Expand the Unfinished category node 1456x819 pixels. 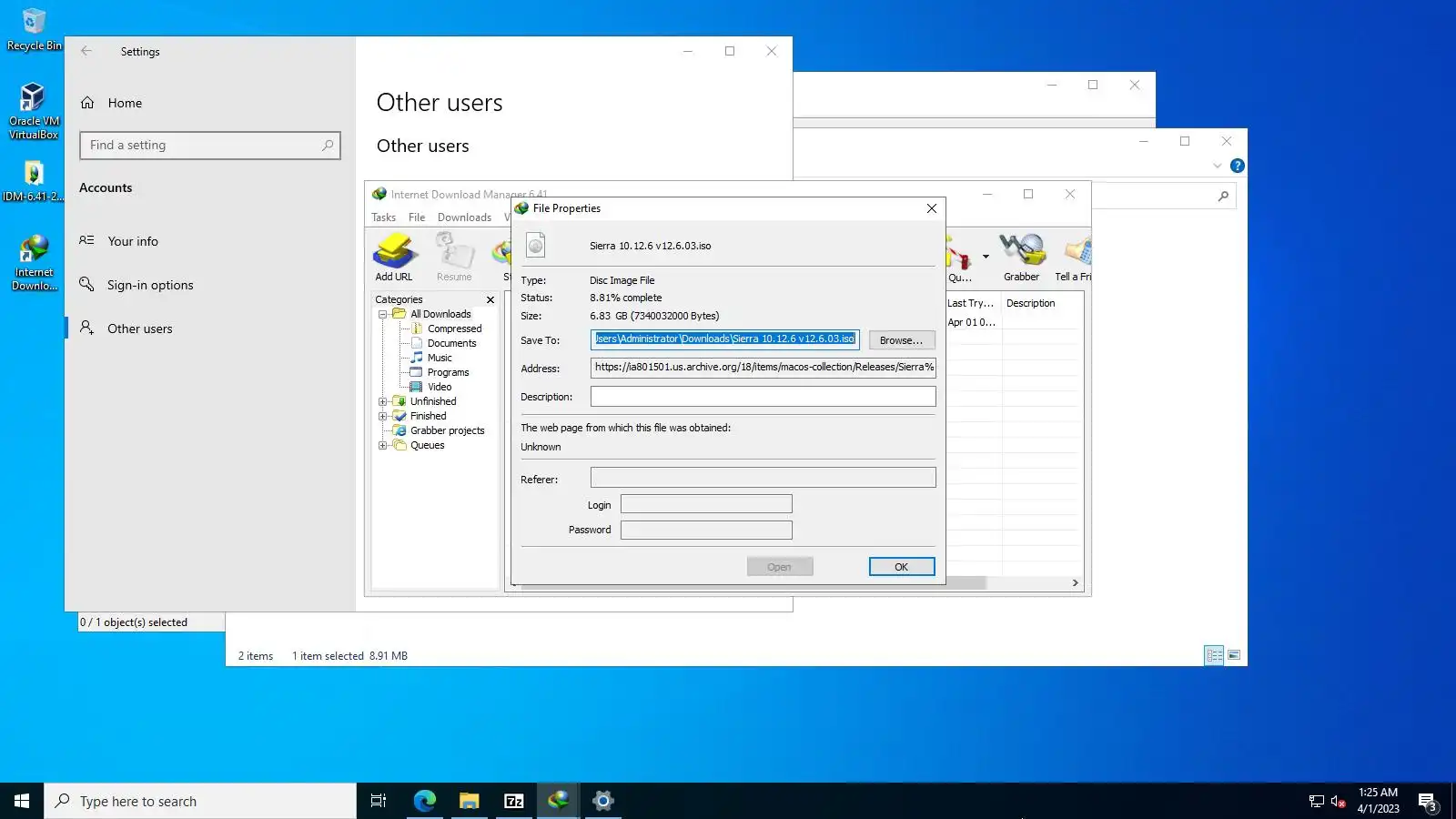tap(383, 401)
